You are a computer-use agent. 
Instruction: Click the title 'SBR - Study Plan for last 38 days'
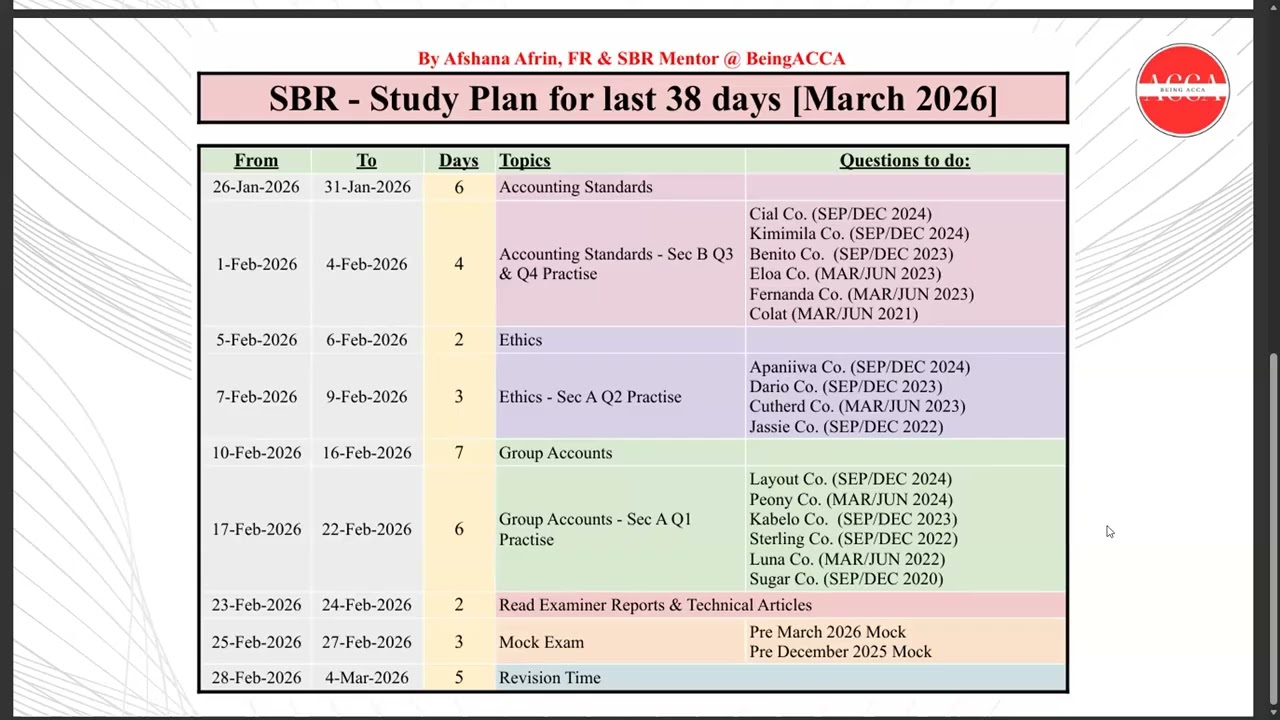[528, 99]
